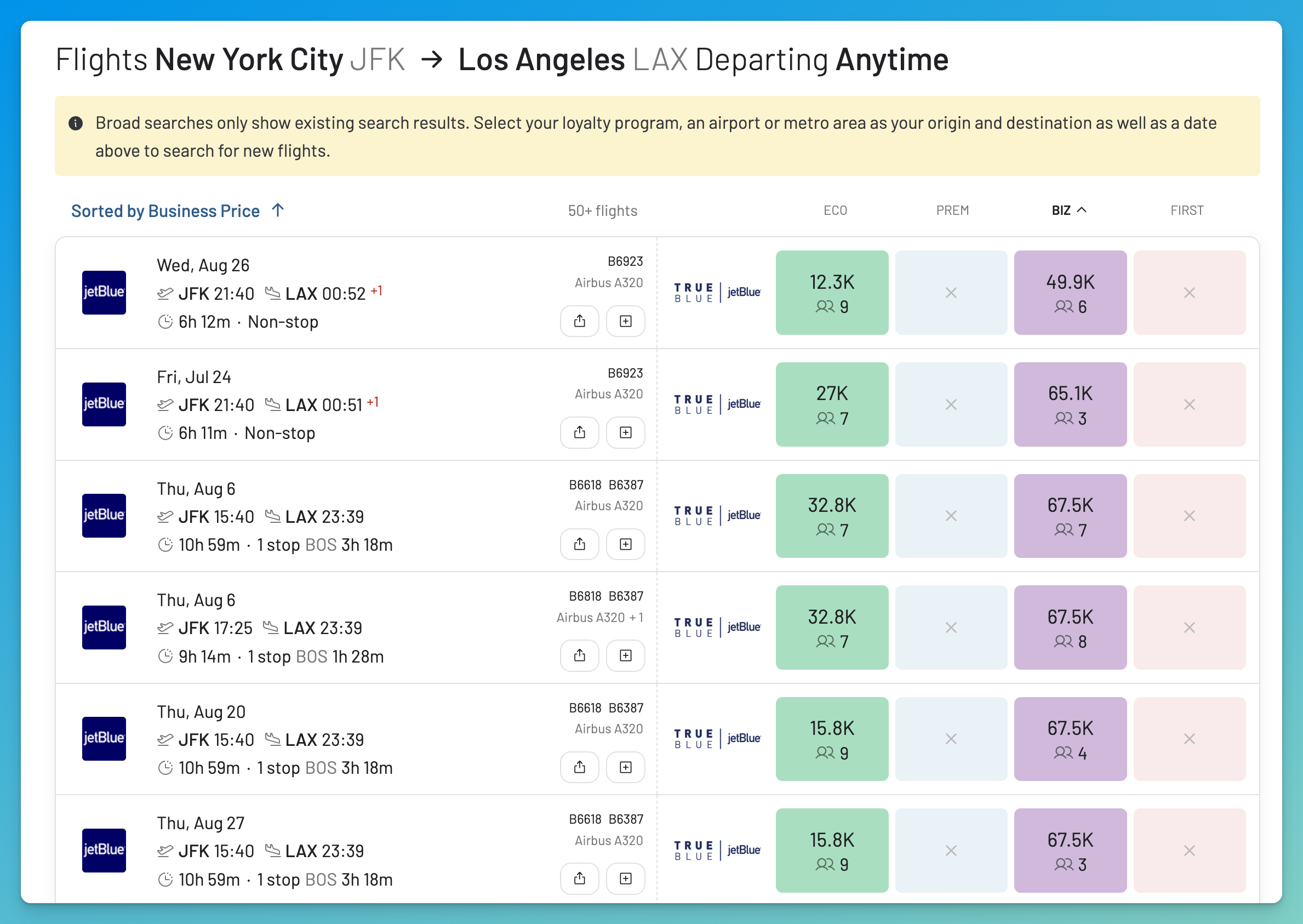The image size is (1303, 924).
Task: Reverse the Sorted by Business Price order
Action: click(x=178, y=211)
